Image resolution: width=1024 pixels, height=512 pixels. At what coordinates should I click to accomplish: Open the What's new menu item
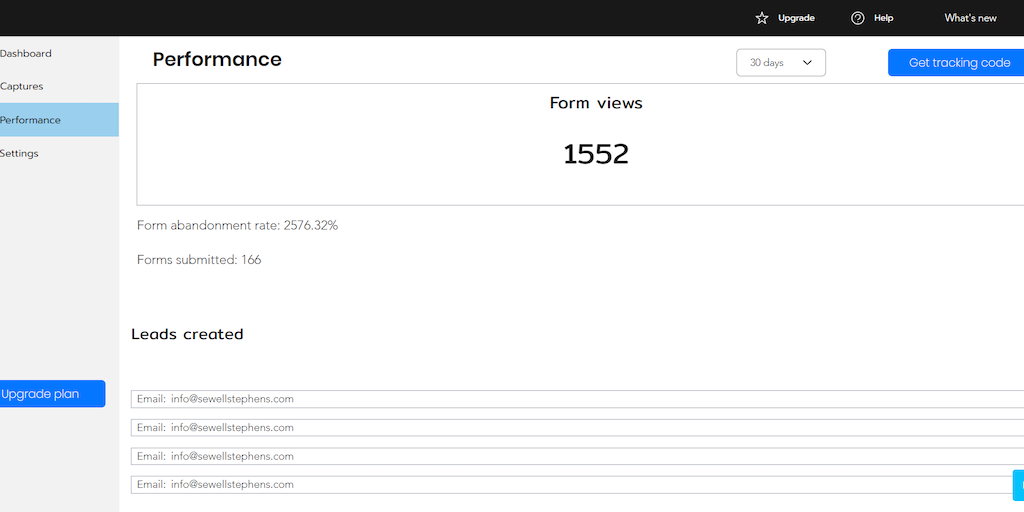tap(970, 18)
